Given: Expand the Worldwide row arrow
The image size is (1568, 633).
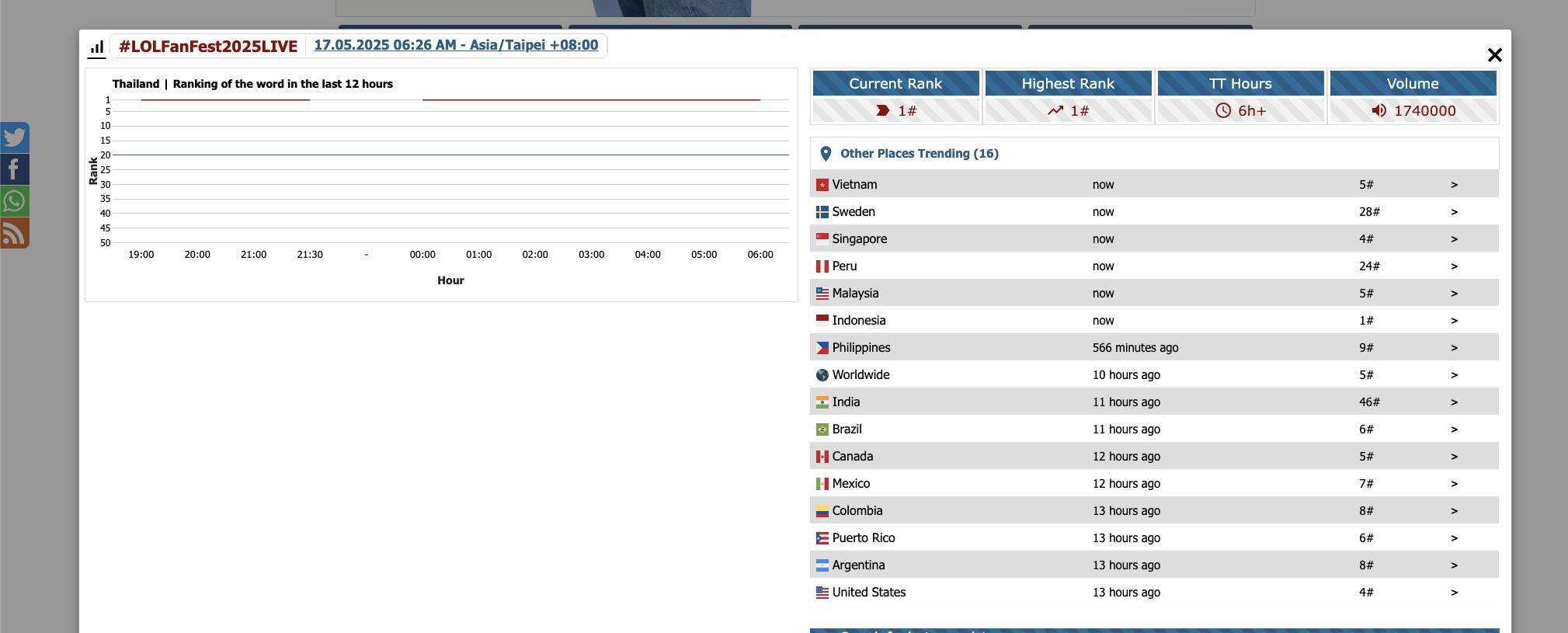Looking at the screenshot, I should coord(1454,375).
